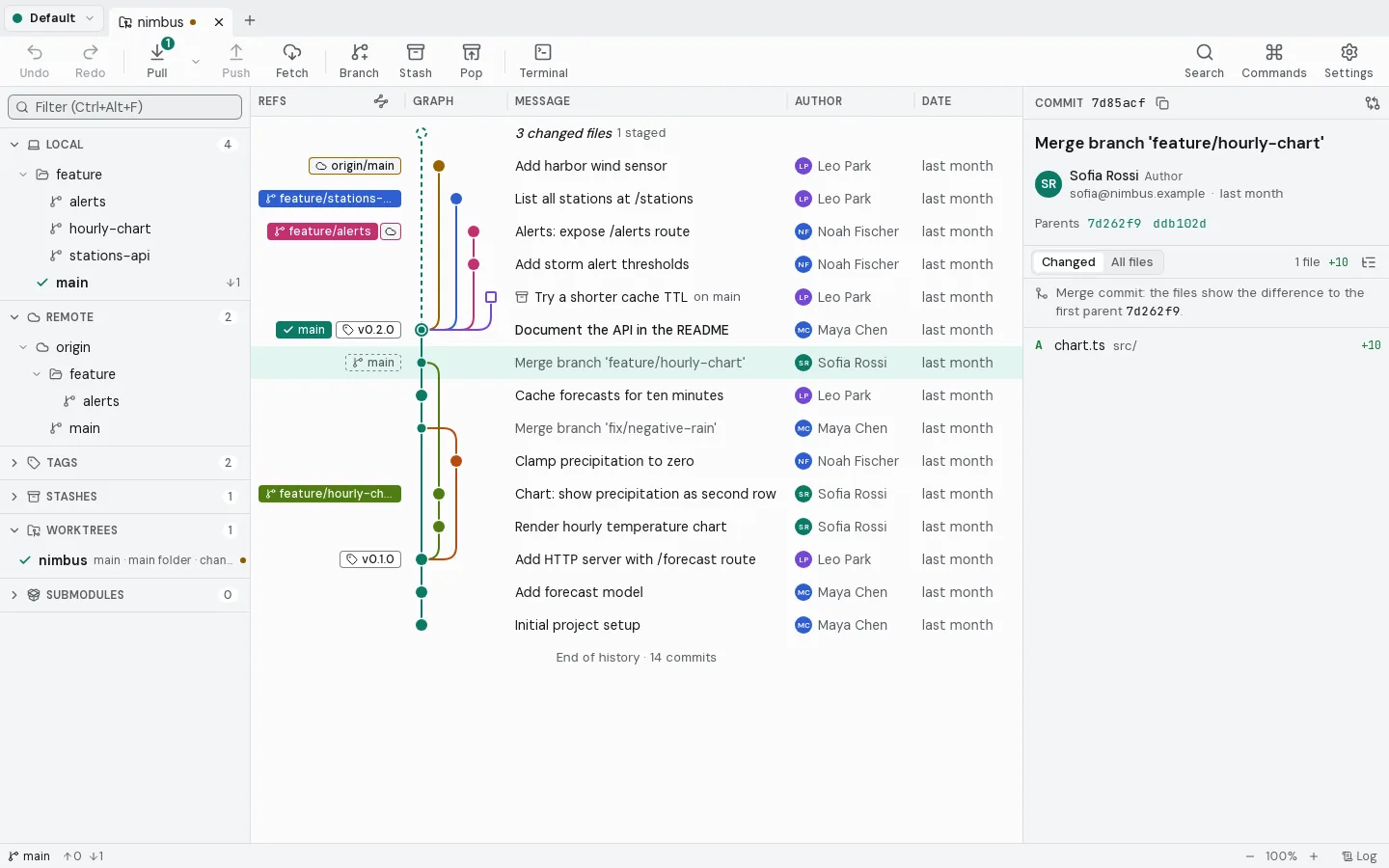Open the Pull options dropdown arrow
Screen dimensions: 1389x868
point(196,61)
